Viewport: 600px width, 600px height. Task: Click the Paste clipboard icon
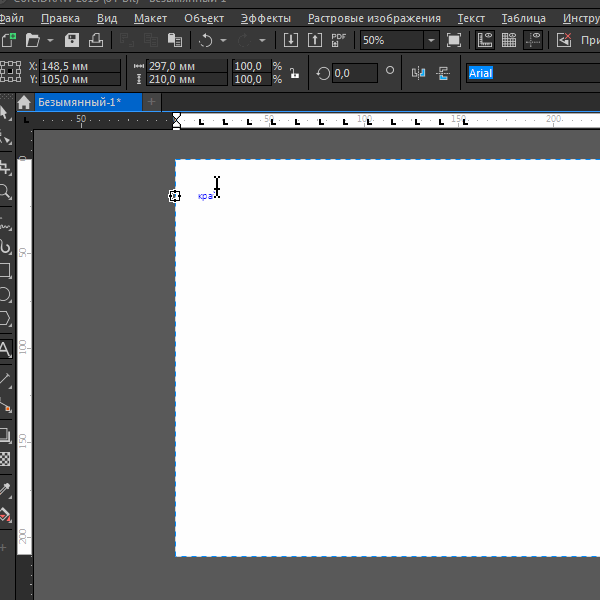pos(174,40)
